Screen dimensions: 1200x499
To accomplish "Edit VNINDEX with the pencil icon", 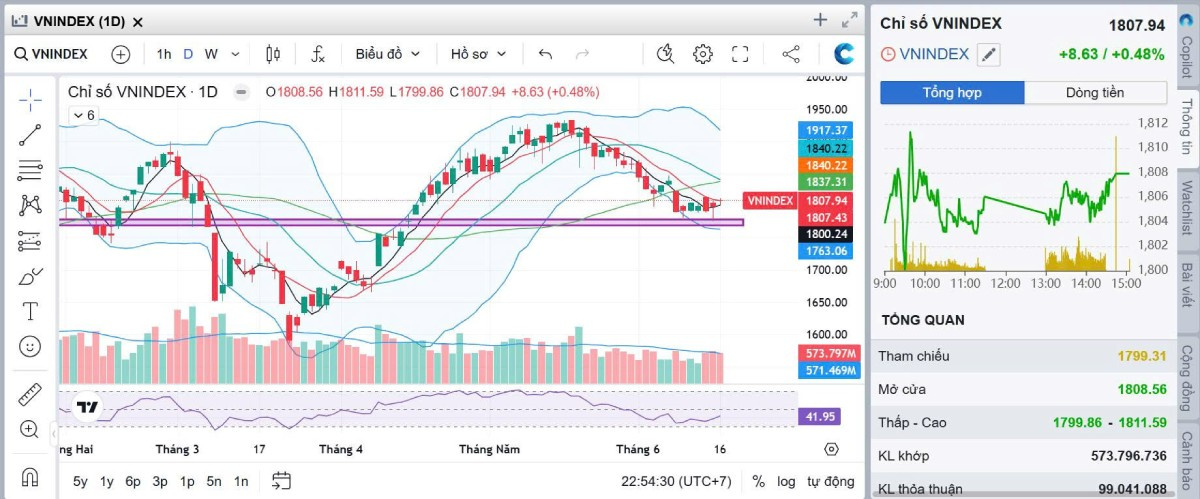I will click(989, 55).
